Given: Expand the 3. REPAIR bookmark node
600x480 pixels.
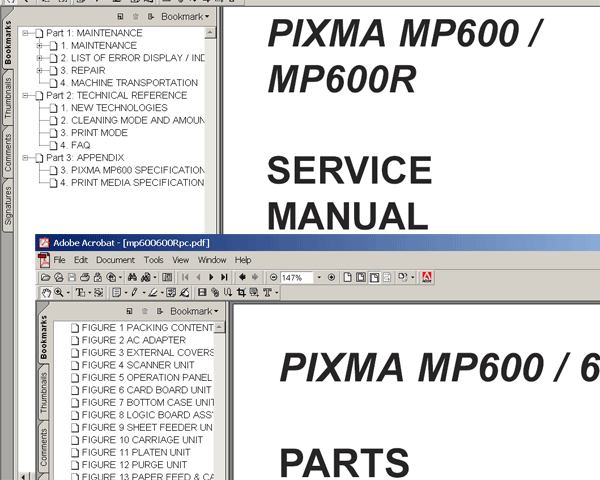Looking at the screenshot, I should click(x=39, y=70).
